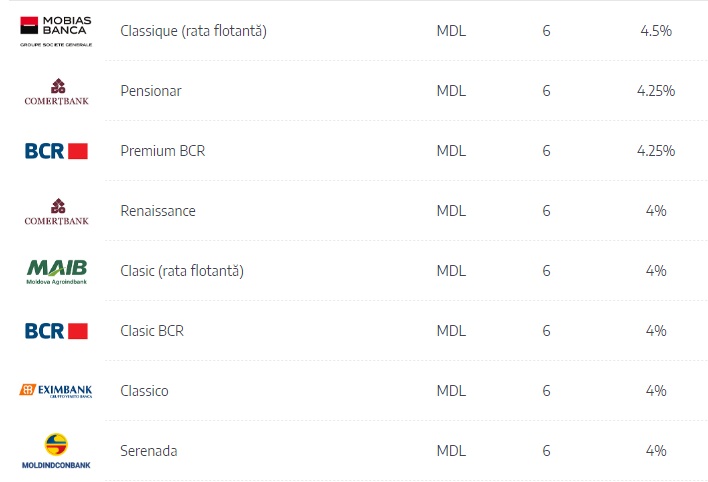Open the Serenada deposit offer

click(x=149, y=451)
